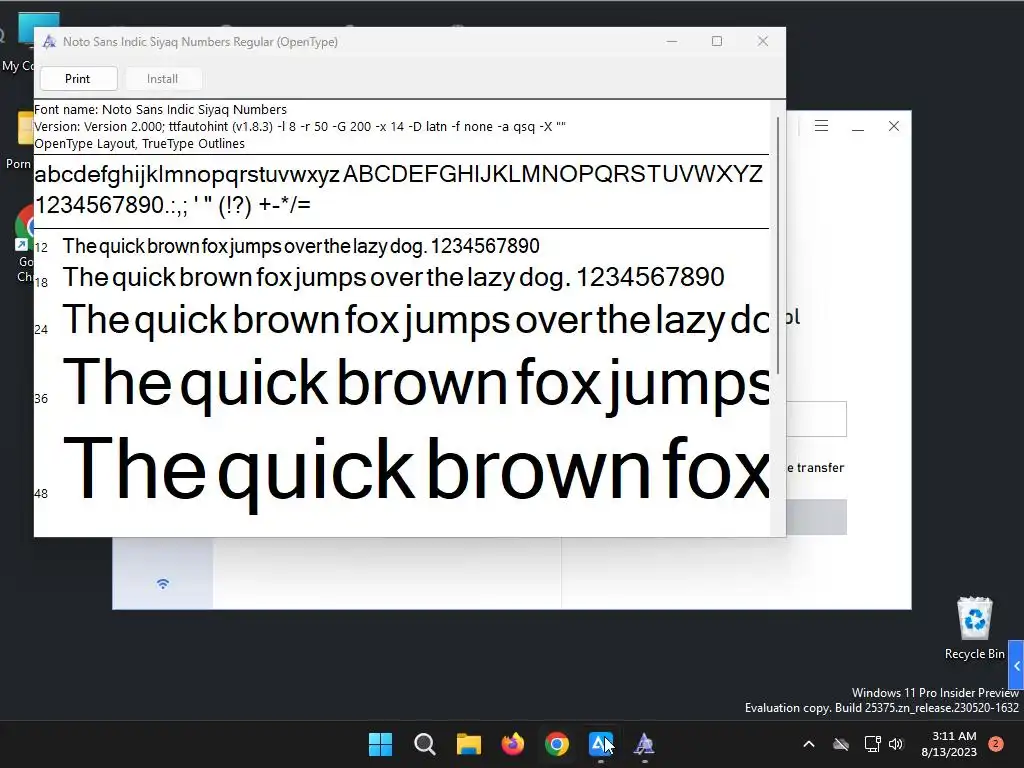1024x768 pixels.
Task: Click the font viewer title bar icon
Action: [x=49, y=42]
